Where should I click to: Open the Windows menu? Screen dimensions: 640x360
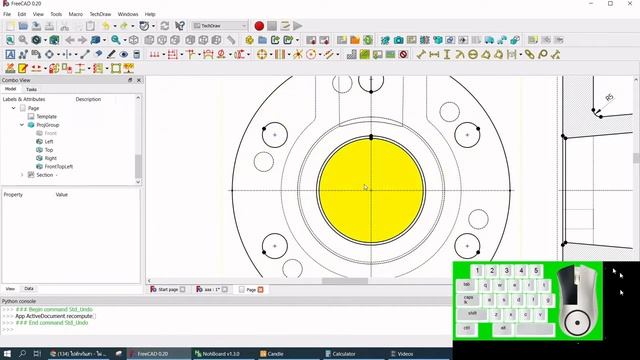point(128,14)
